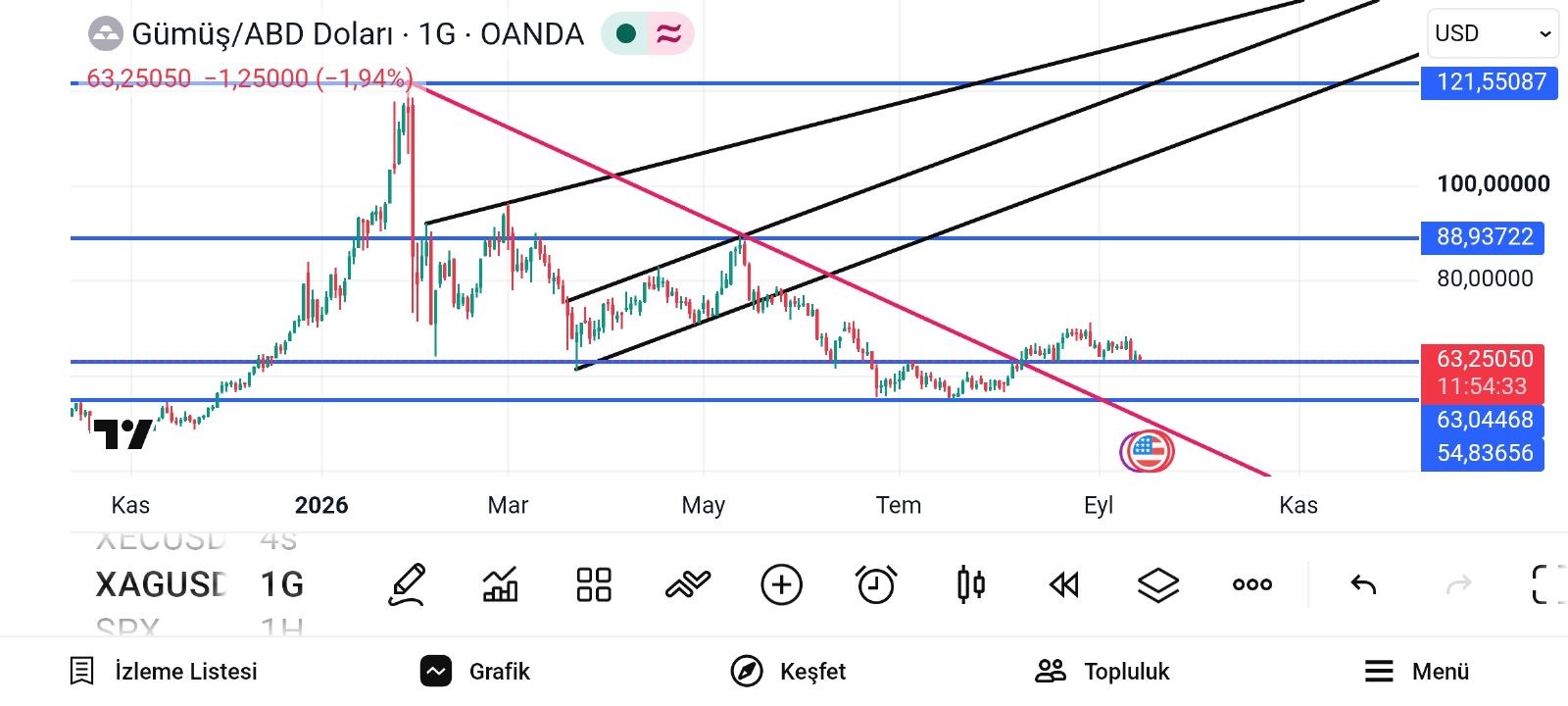The width and height of the screenshot is (1568, 706).
Task: Open the object tree layers icon
Action: click(x=1158, y=585)
